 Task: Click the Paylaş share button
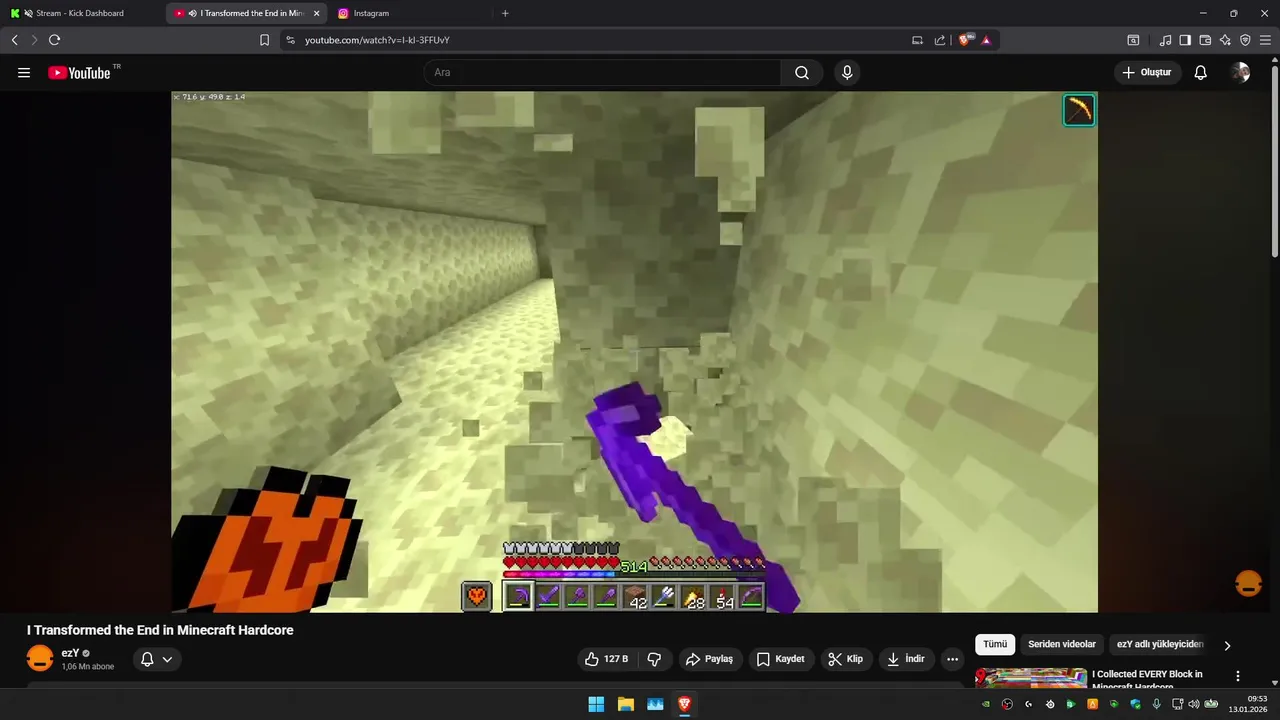click(709, 659)
